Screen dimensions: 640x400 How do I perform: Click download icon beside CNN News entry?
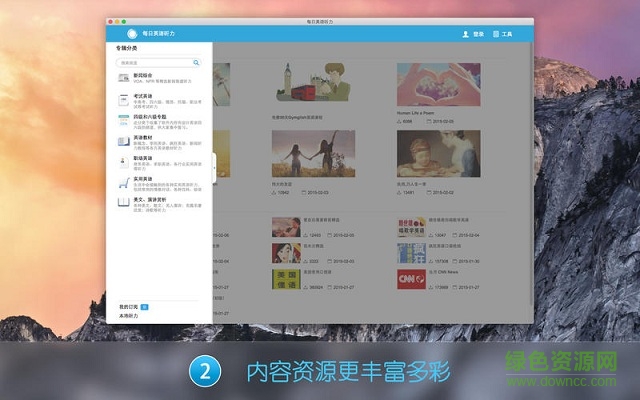(431, 287)
